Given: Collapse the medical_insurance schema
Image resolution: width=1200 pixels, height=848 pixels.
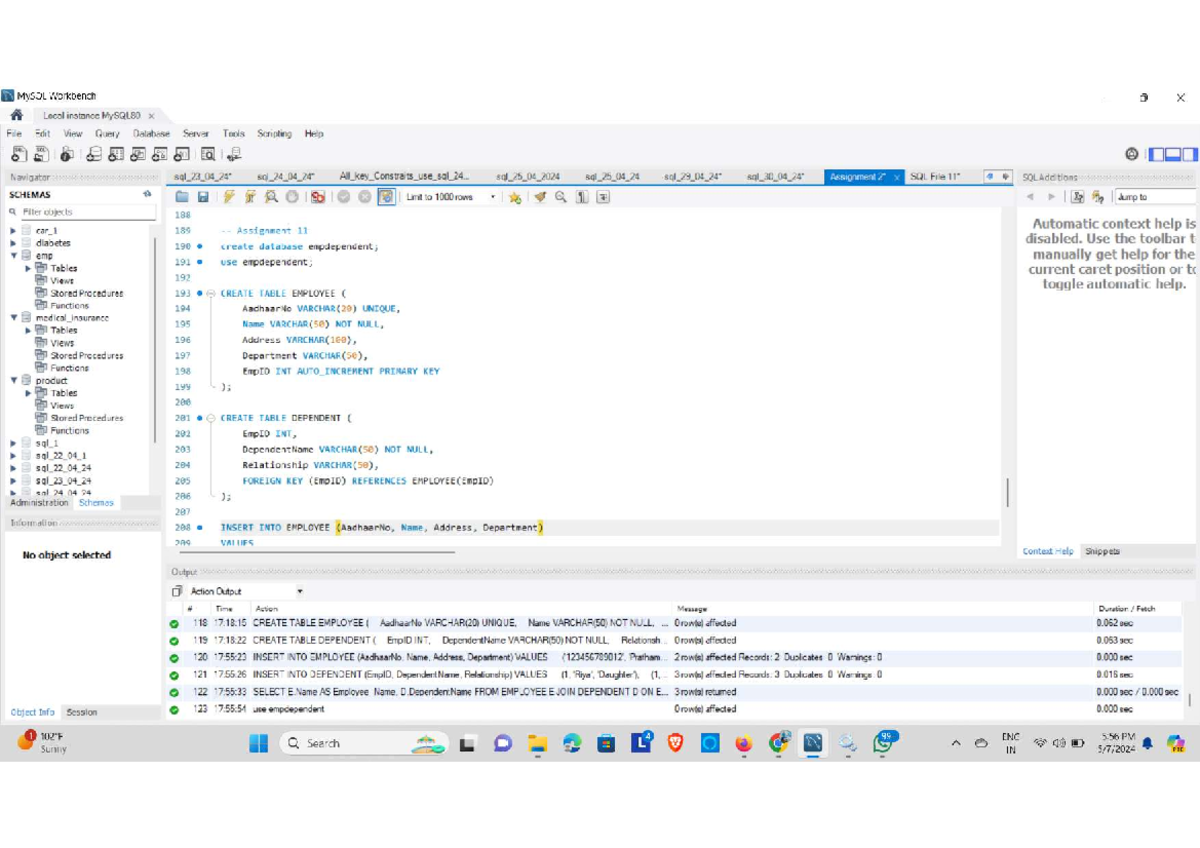Looking at the screenshot, I should point(13,318).
